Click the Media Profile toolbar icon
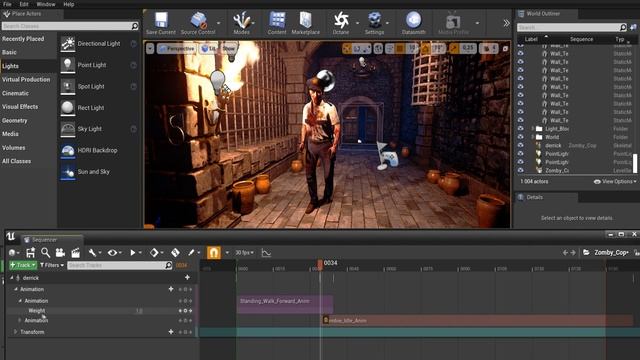The image size is (640, 360). [x=453, y=23]
